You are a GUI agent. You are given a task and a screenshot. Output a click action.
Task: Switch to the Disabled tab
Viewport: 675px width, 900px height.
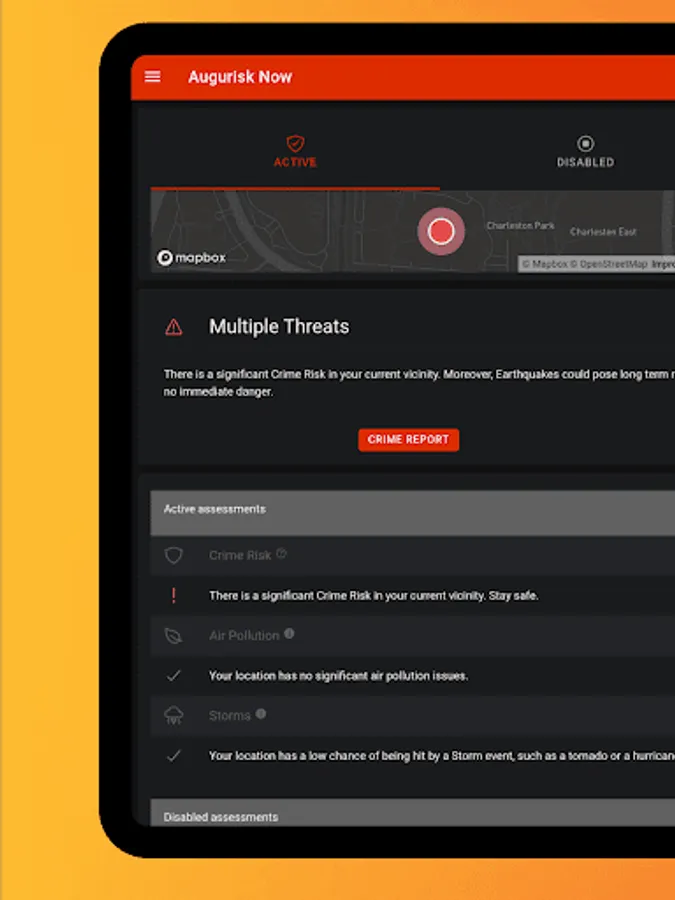click(585, 152)
